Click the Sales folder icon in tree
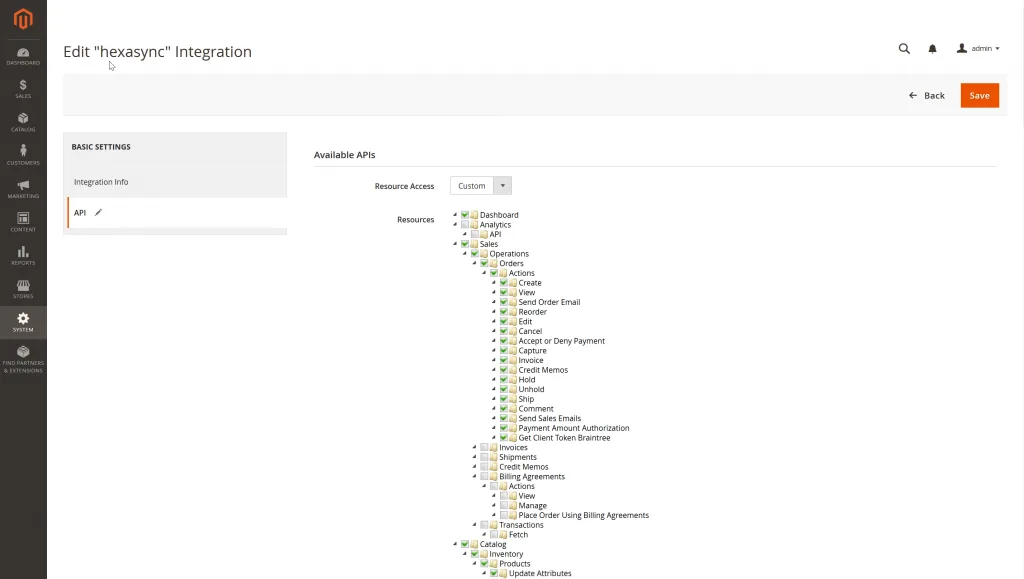This screenshot has width=1024, height=579. coord(475,244)
